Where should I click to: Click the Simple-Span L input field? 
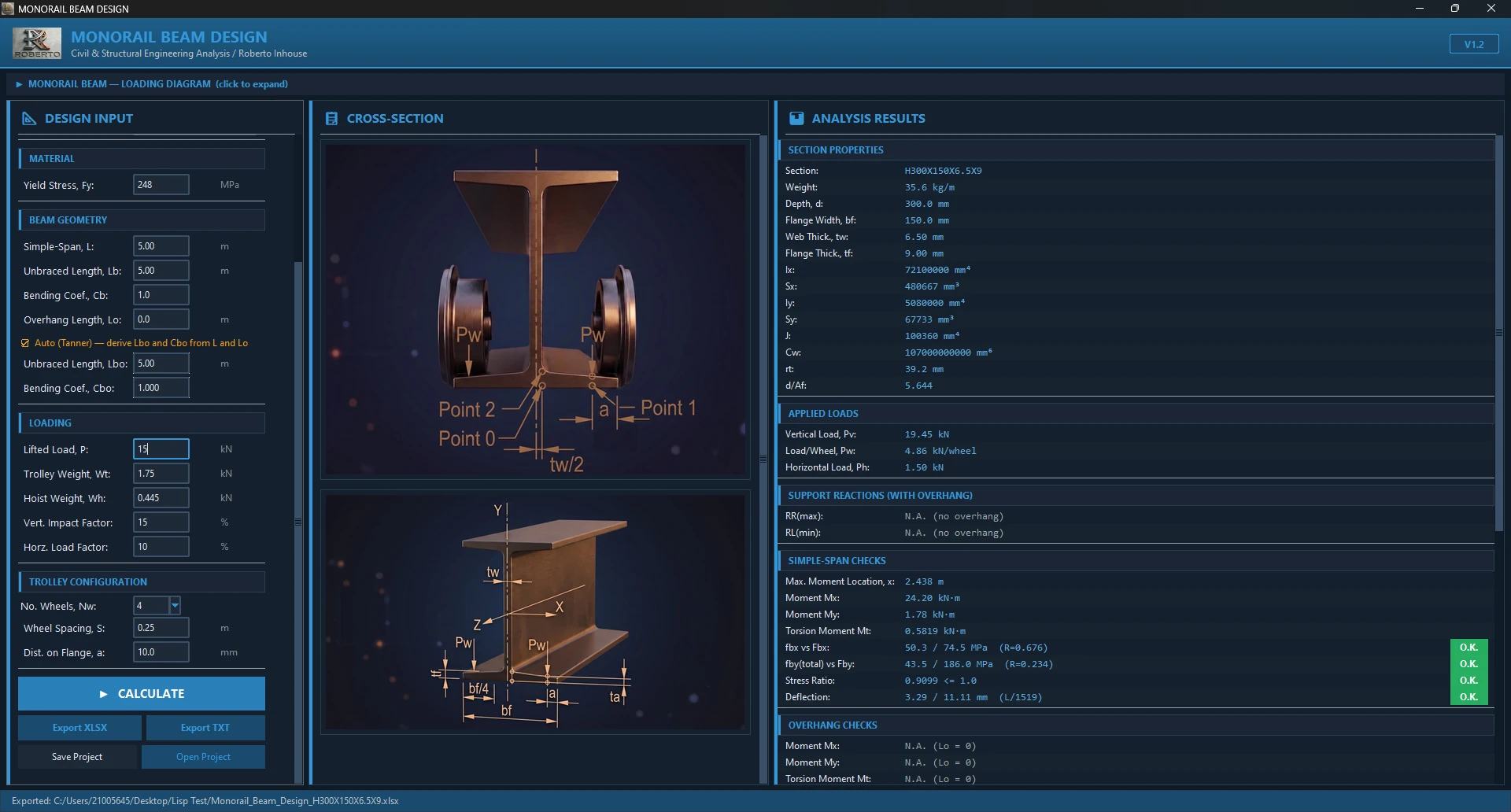pyautogui.click(x=161, y=246)
